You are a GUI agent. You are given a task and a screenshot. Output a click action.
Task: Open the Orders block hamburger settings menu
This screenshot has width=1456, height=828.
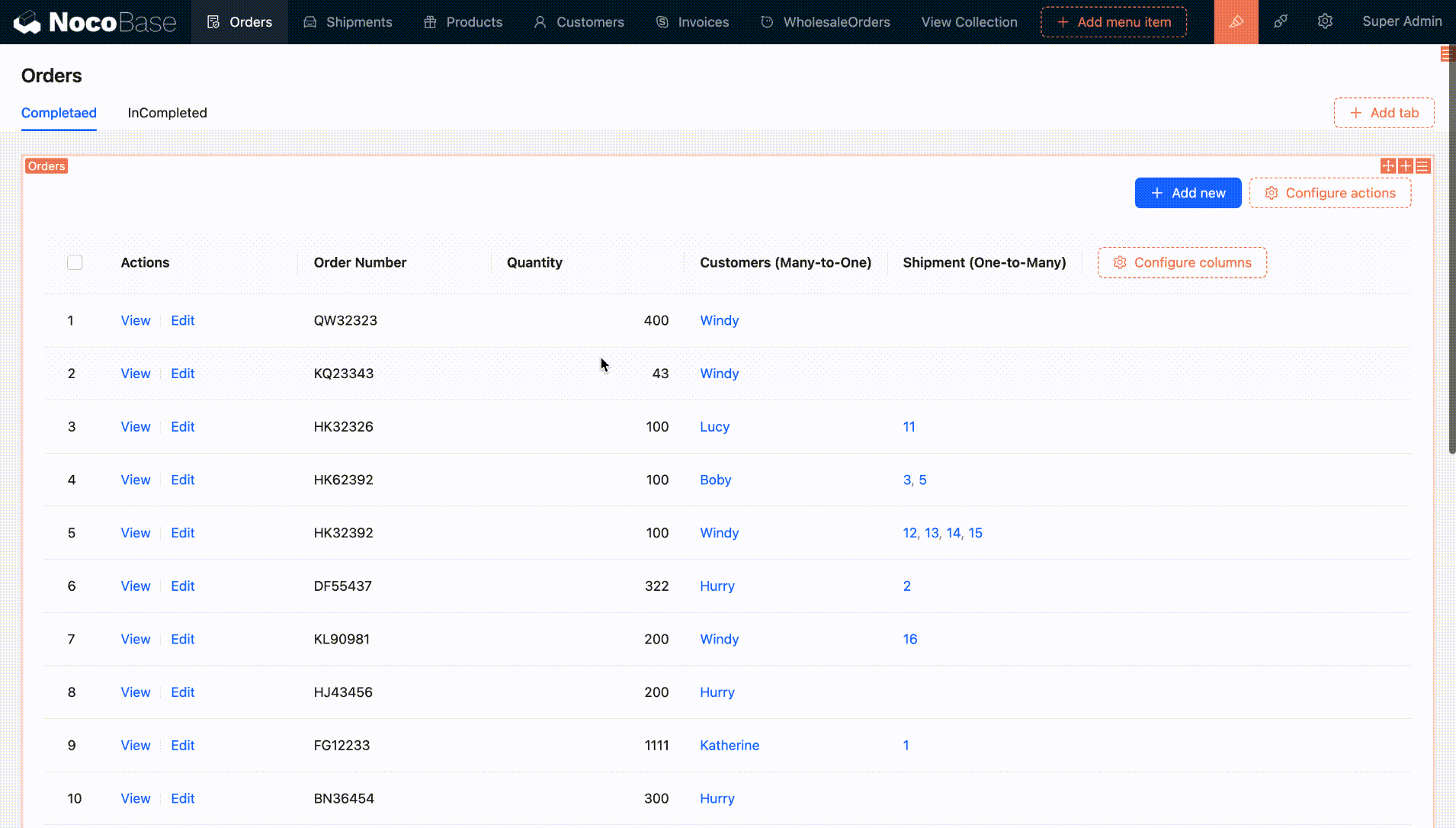click(x=1423, y=166)
